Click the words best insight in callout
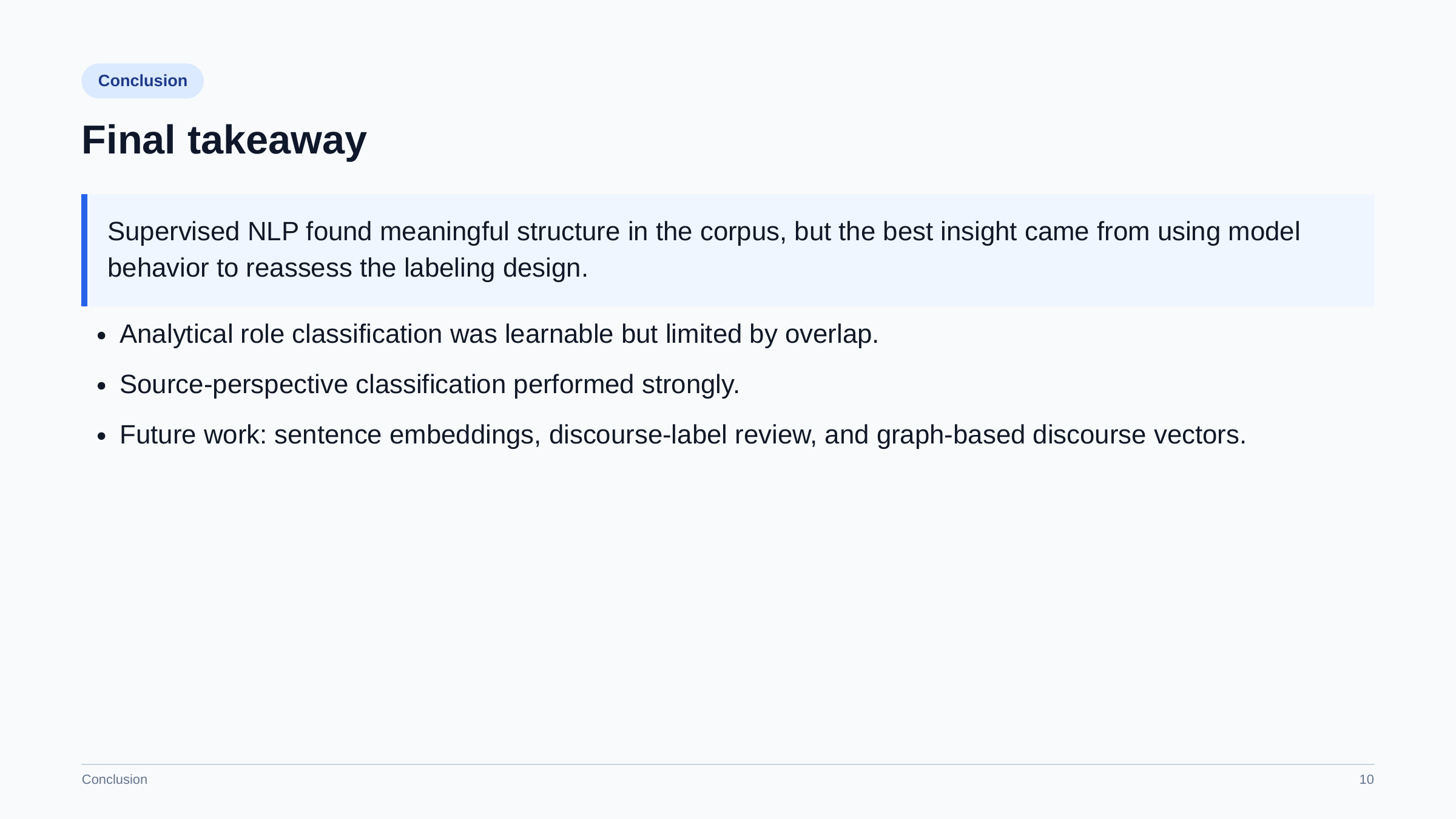 pos(948,232)
